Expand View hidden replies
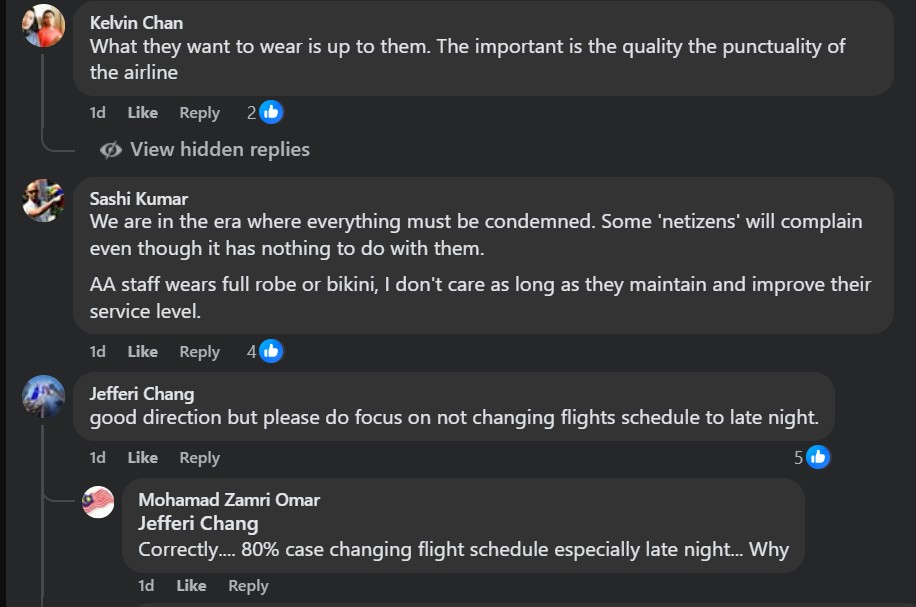 point(219,150)
